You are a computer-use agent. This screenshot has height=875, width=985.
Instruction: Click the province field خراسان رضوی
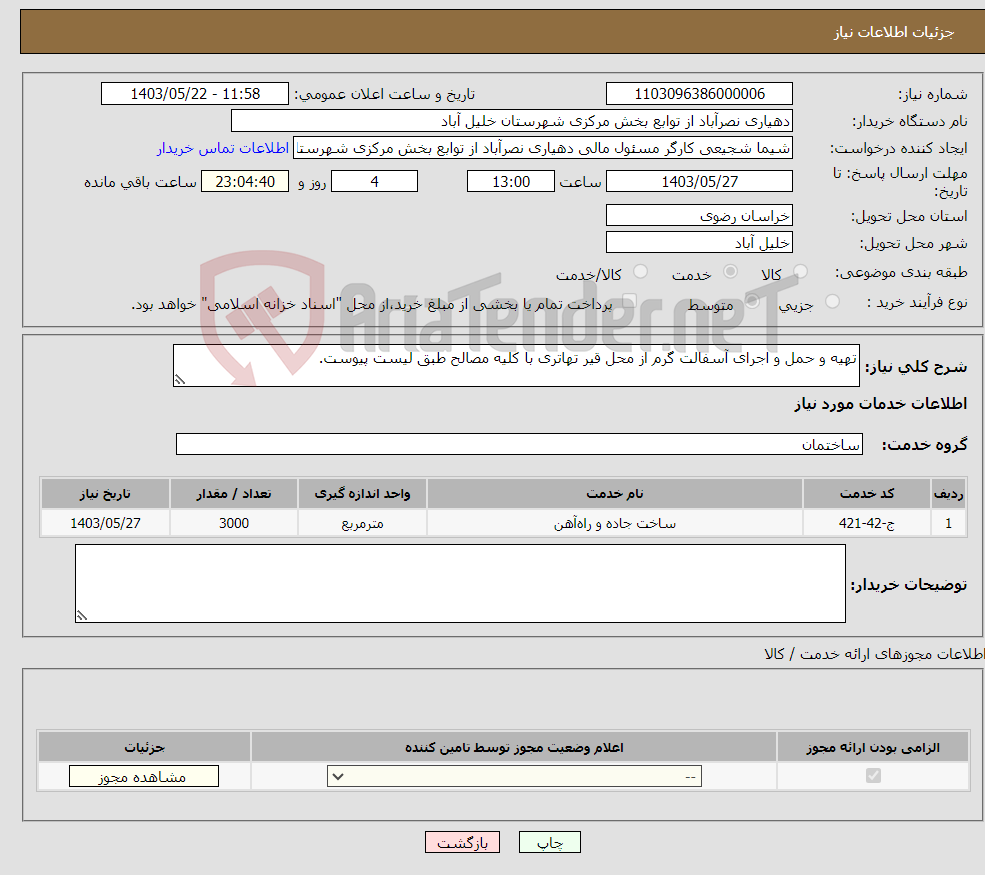699,215
